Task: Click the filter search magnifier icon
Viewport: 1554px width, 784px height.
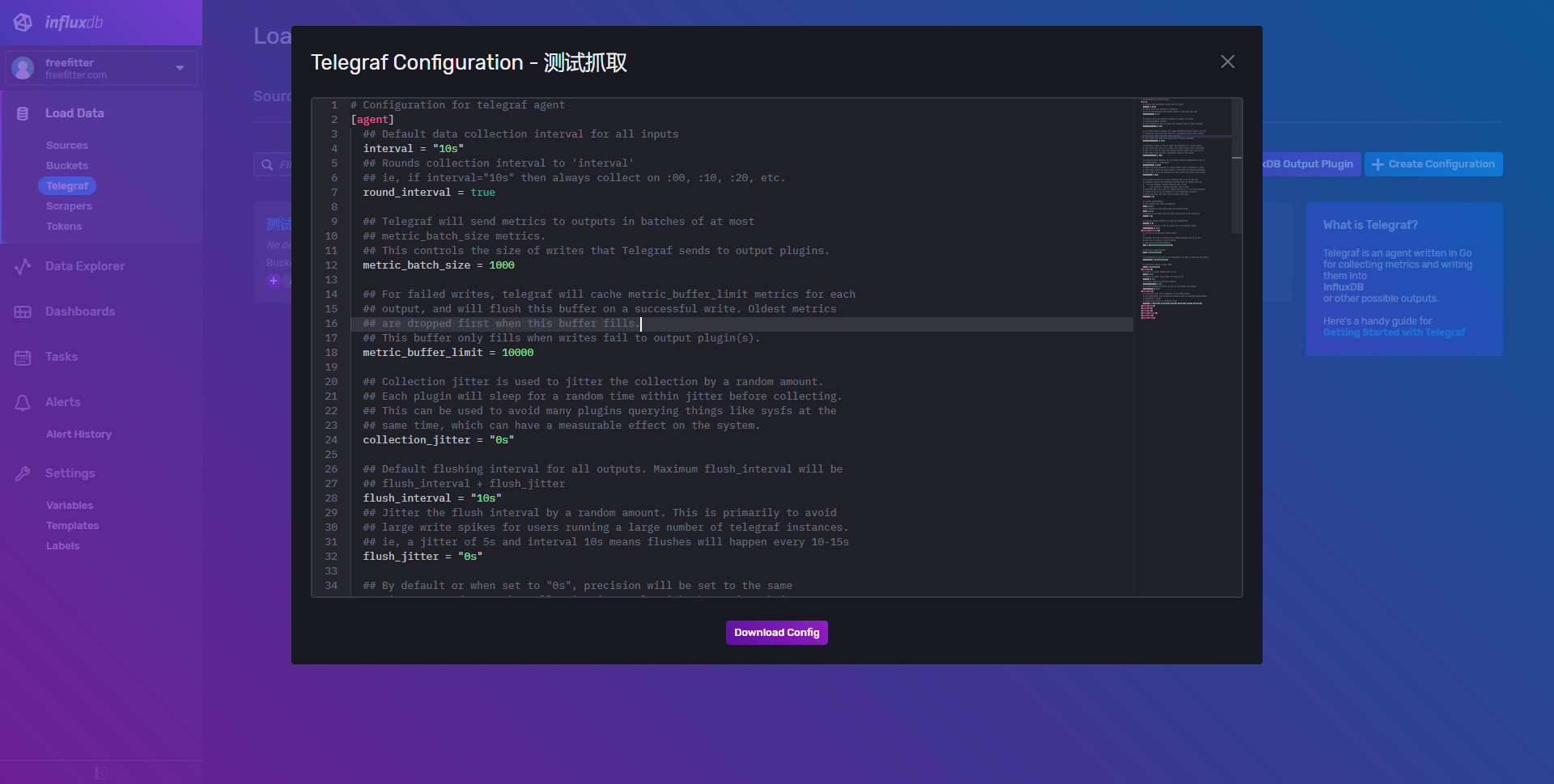Action: pos(267,165)
